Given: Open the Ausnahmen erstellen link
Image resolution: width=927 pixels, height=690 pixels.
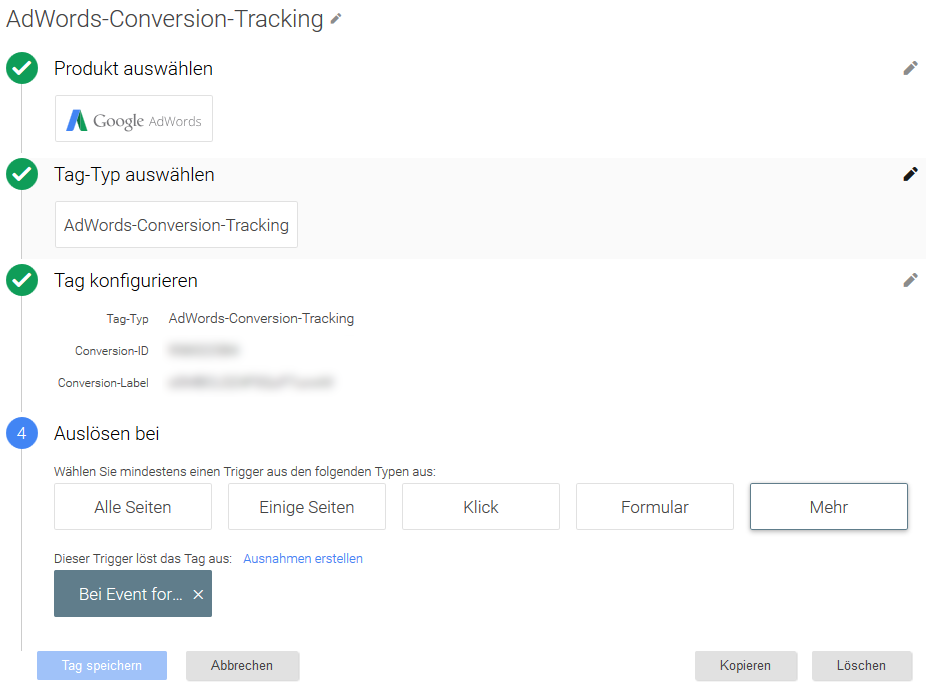Looking at the screenshot, I should pos(303,559).
